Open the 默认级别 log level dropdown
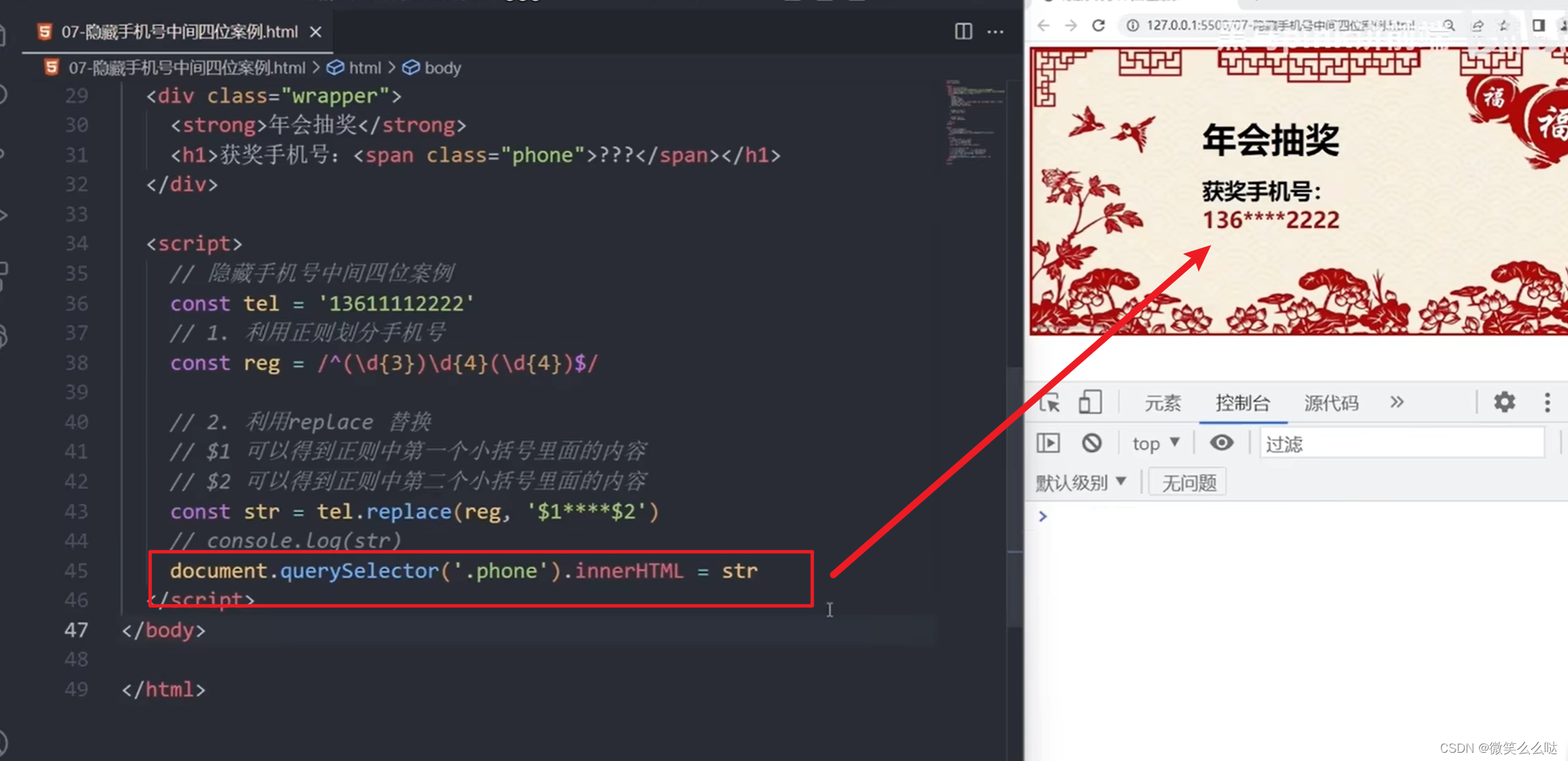The width and height of the screenshot is (1568, 761). click(x=1081, y=483)
